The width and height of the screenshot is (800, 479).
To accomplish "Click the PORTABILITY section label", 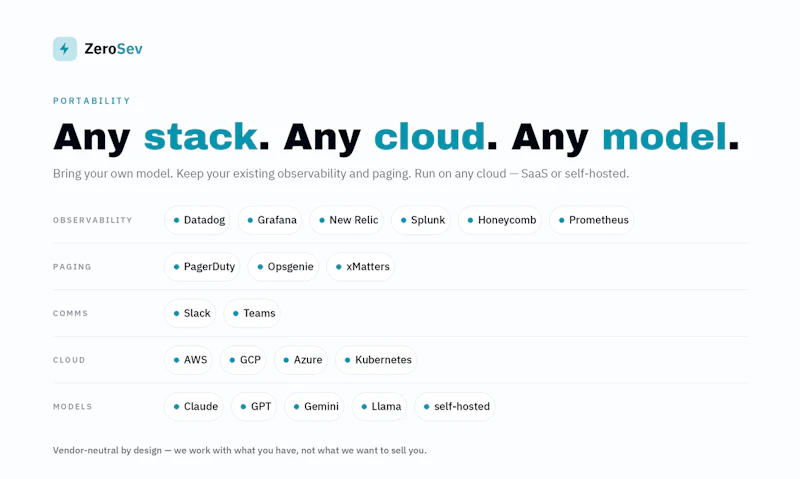I will coord(91,101).
